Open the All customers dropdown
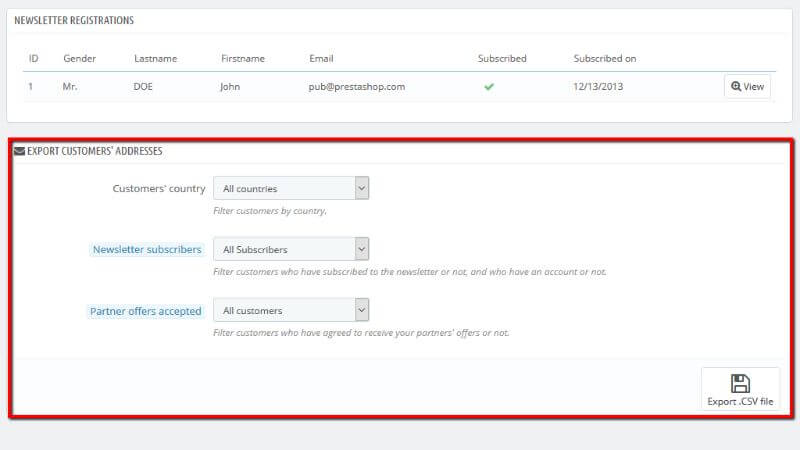800x450 pixels. point(291,310)
